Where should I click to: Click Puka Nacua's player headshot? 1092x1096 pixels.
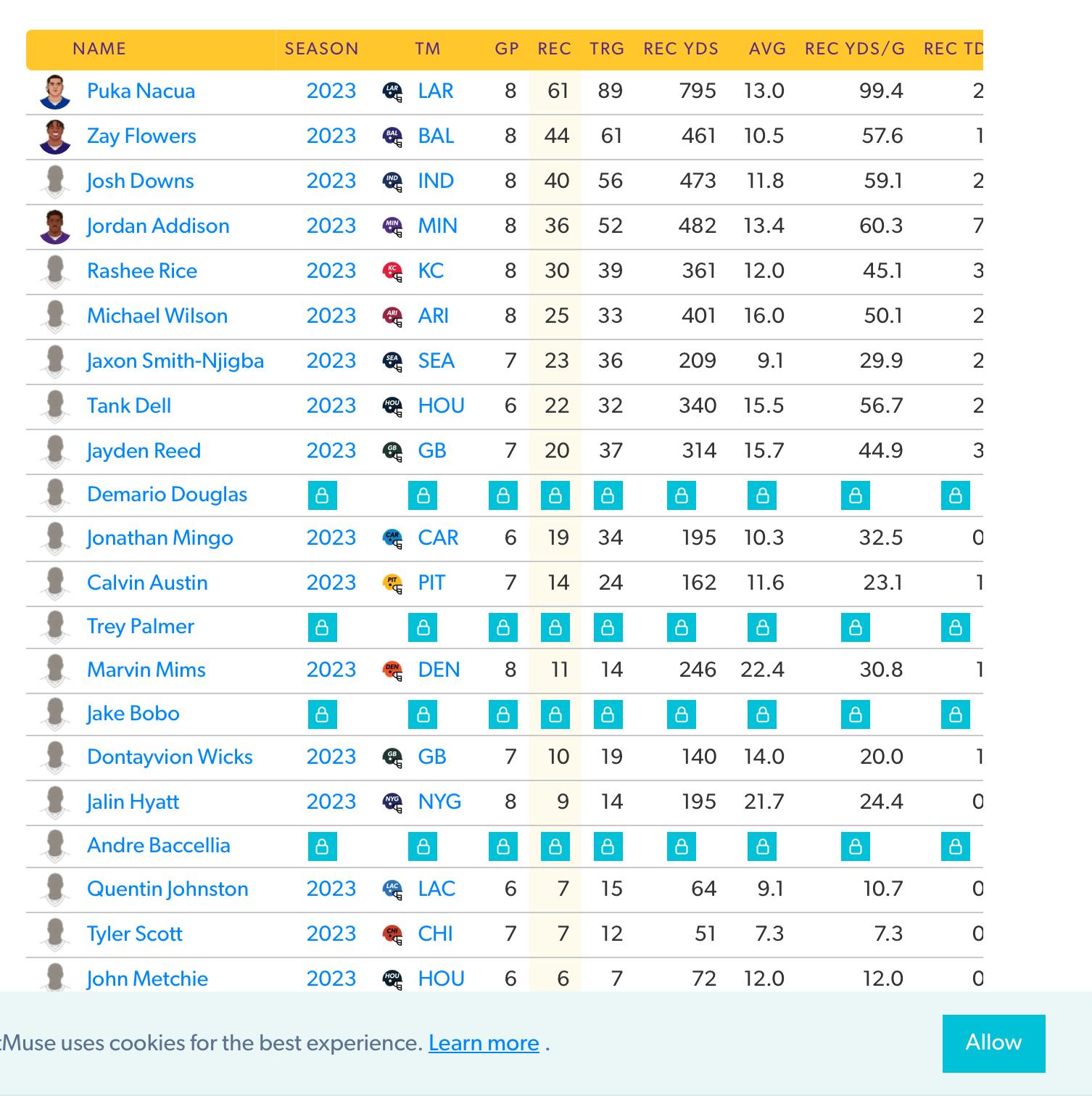[x=55, y=92]
